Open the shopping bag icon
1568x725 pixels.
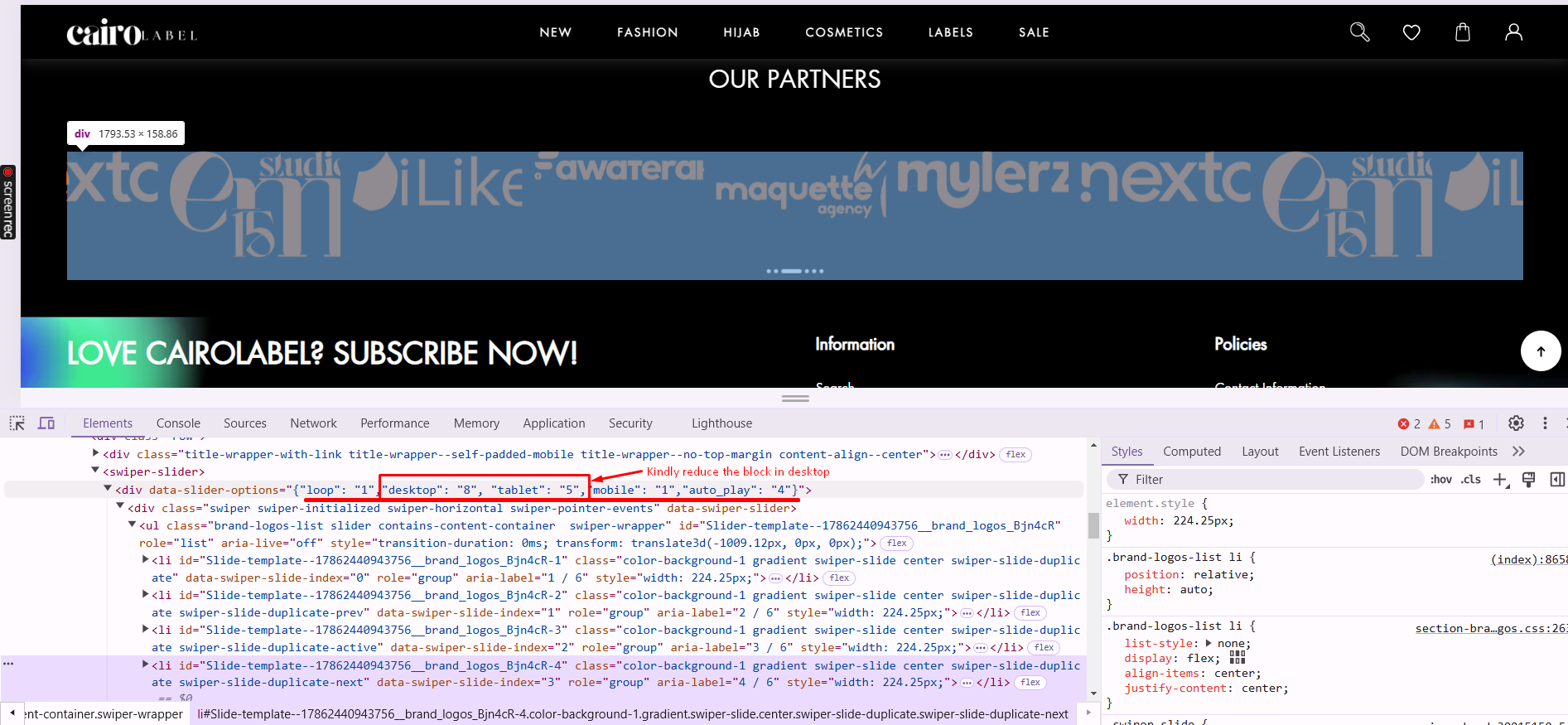click(1463, 32)
